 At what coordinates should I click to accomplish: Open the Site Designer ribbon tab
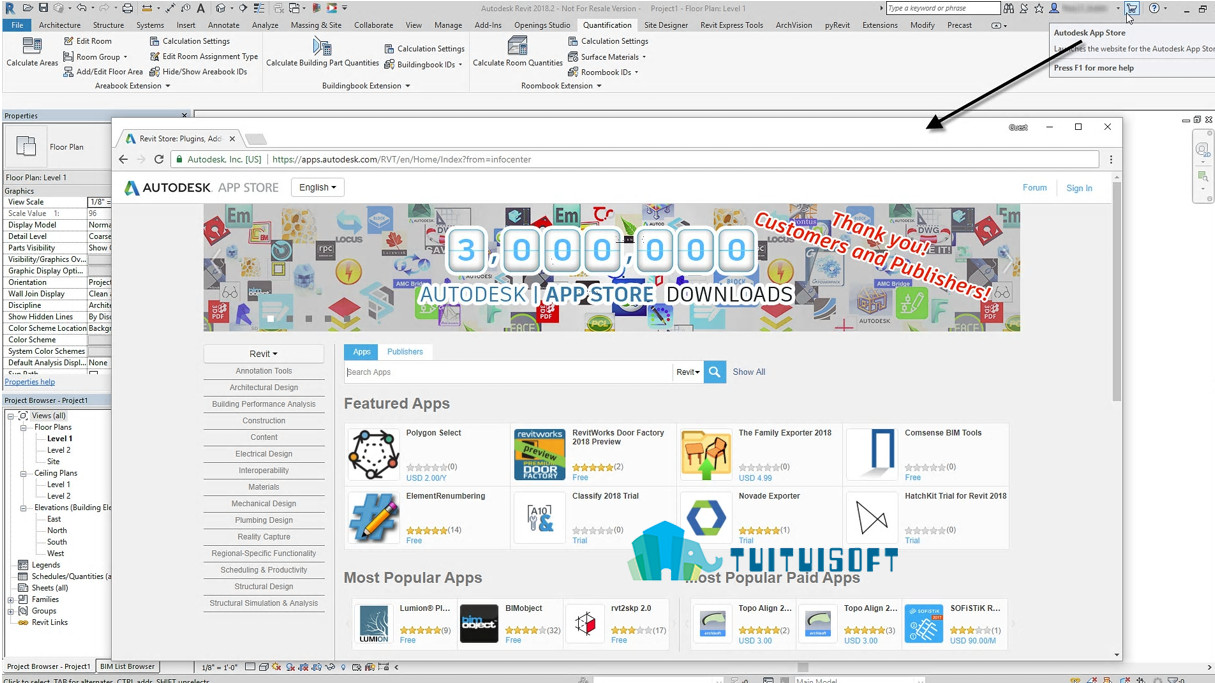pyautogui.click(x=666, y=25)
